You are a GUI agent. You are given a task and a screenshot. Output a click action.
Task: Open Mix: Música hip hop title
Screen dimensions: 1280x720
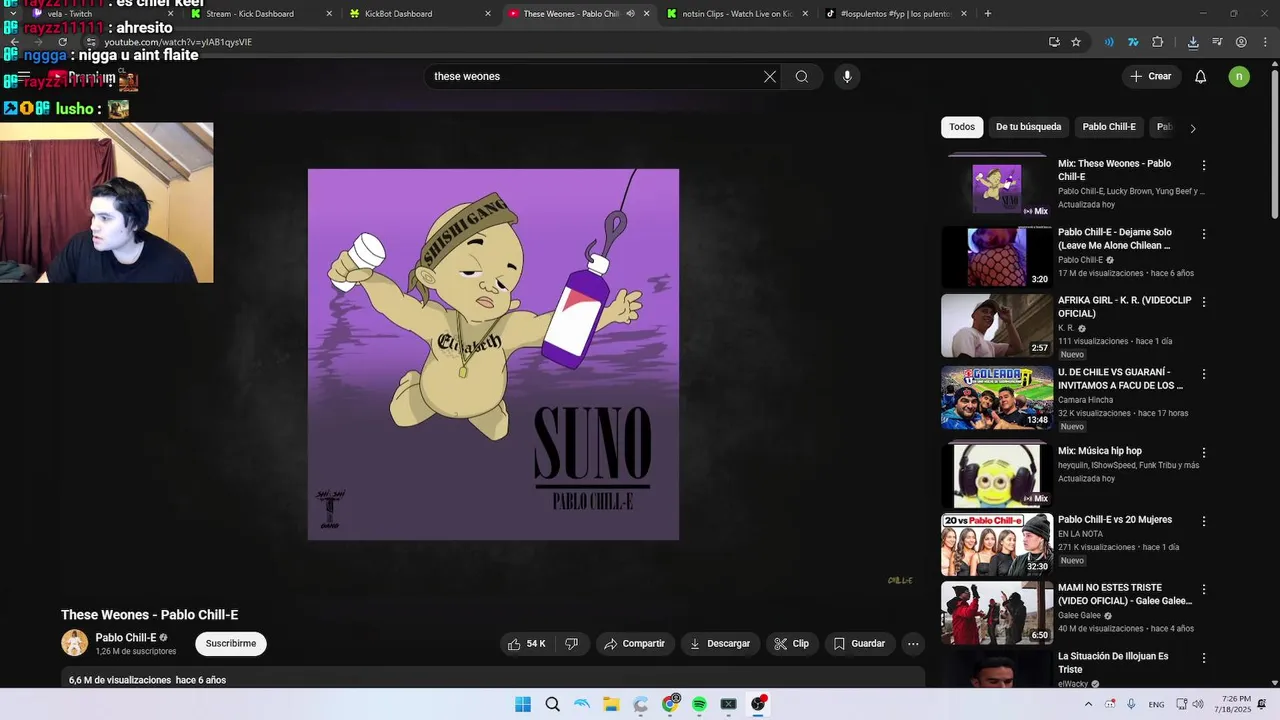(1100, 451)
